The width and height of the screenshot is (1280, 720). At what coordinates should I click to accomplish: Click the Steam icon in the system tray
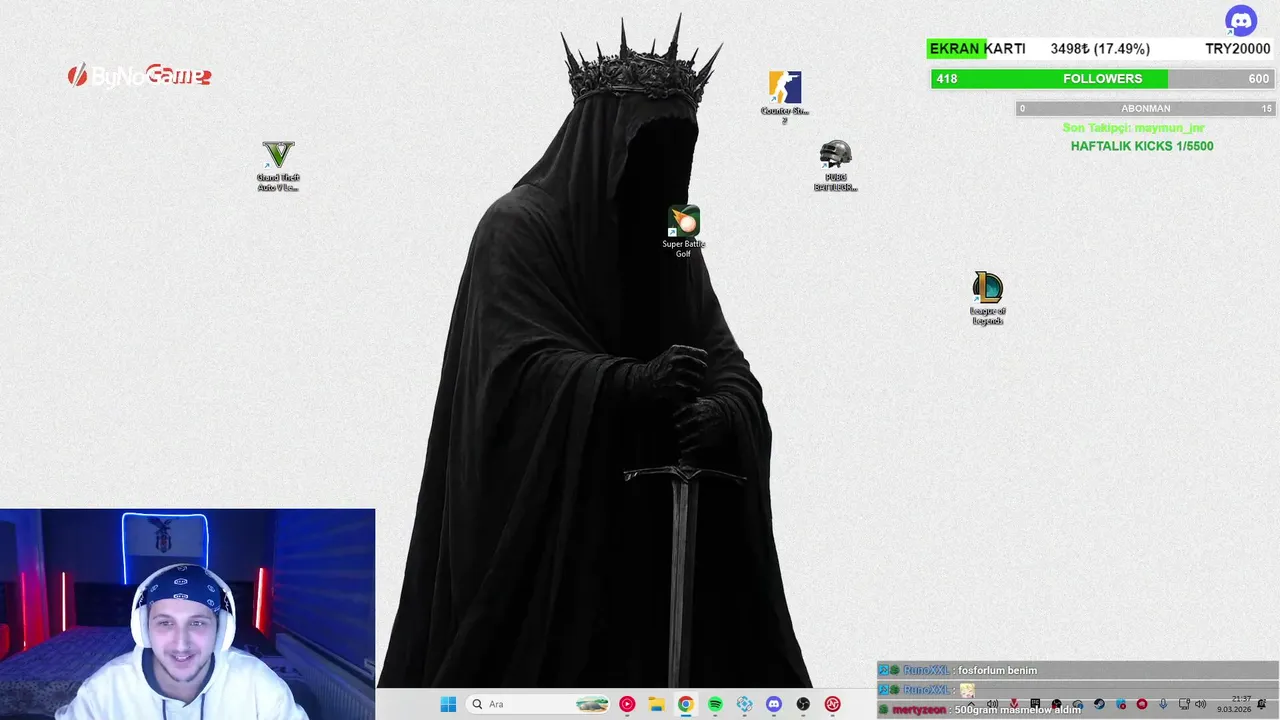tap(1099, 704)
